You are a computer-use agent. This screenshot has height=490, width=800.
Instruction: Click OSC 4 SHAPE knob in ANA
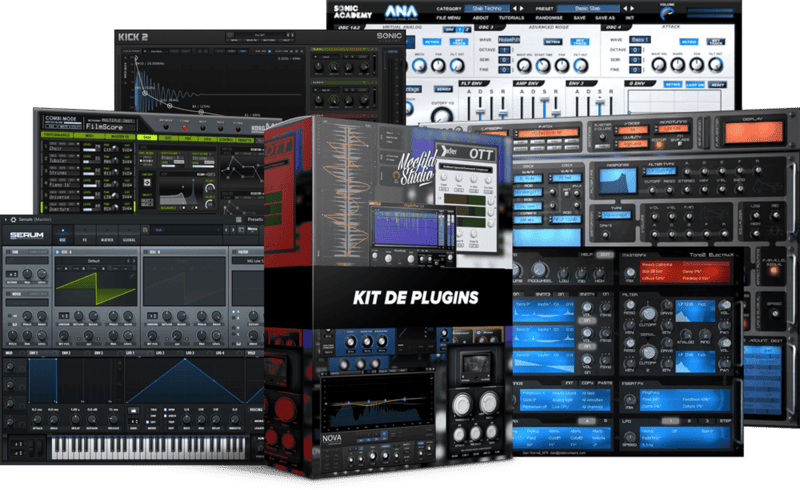coord(678,64)
